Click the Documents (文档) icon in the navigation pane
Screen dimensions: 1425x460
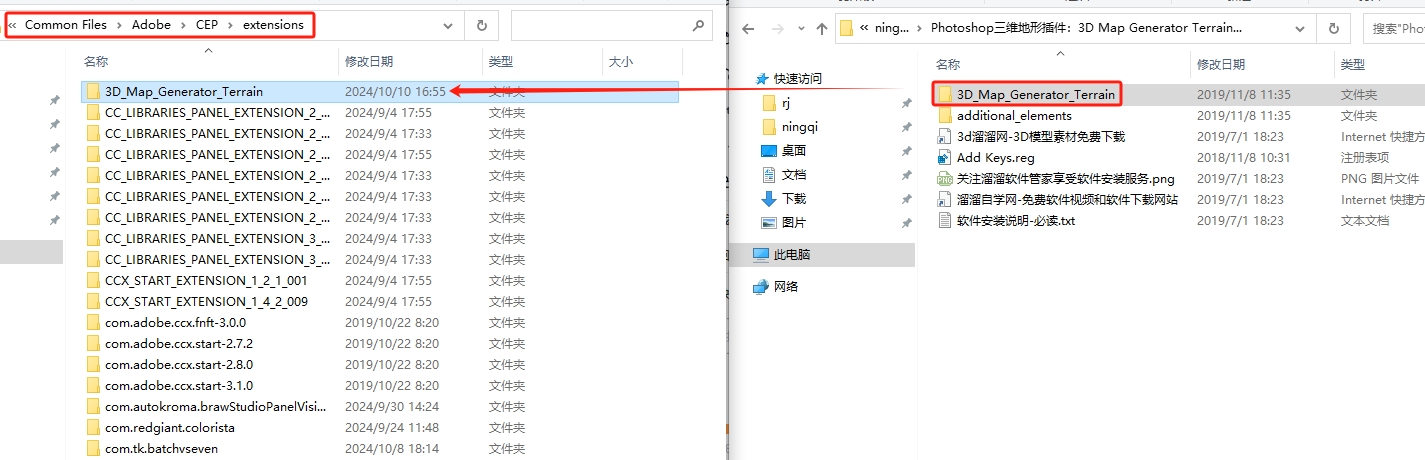(769, 174)
